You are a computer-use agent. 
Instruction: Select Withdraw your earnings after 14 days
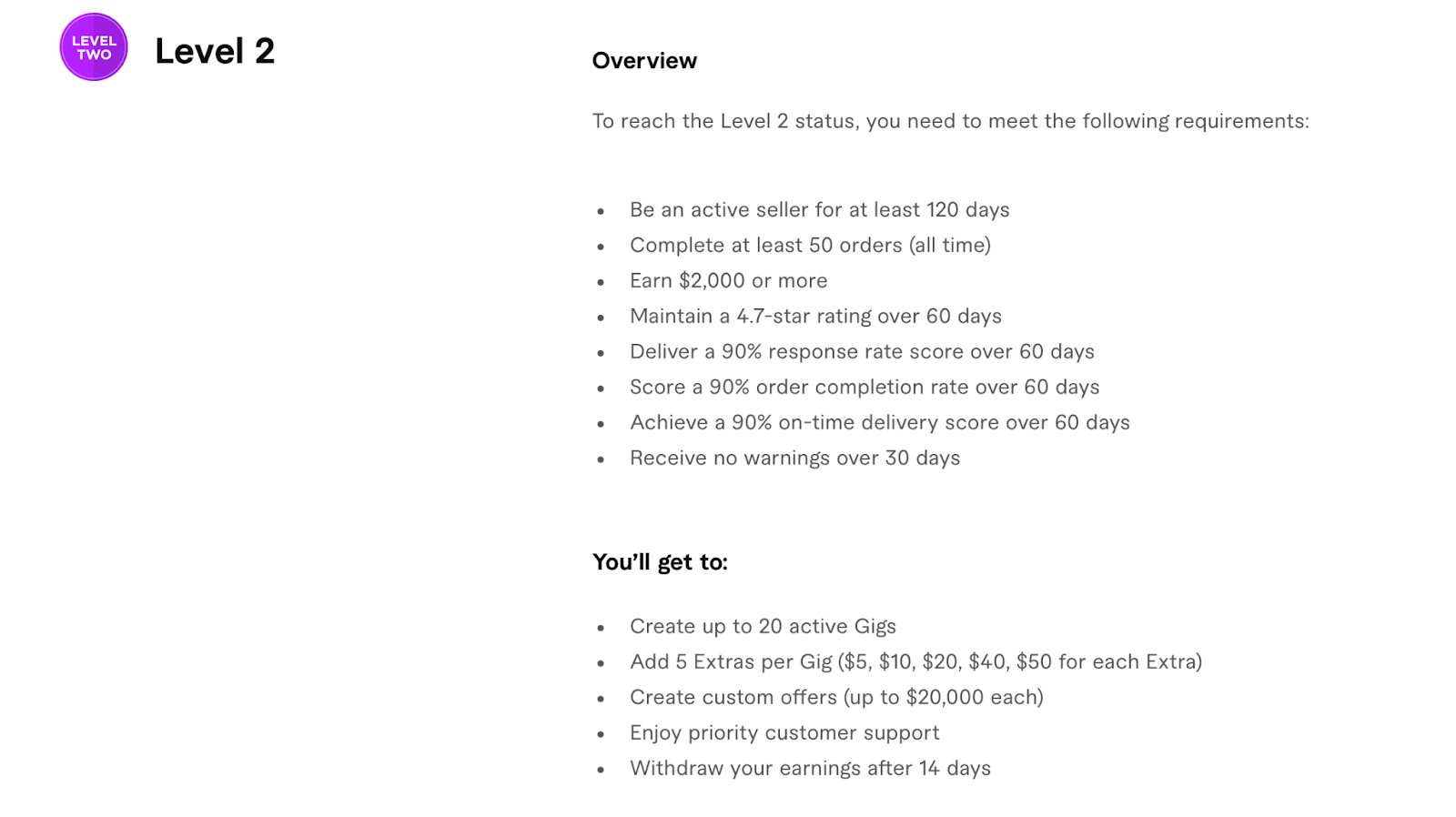tap(810, 769)
